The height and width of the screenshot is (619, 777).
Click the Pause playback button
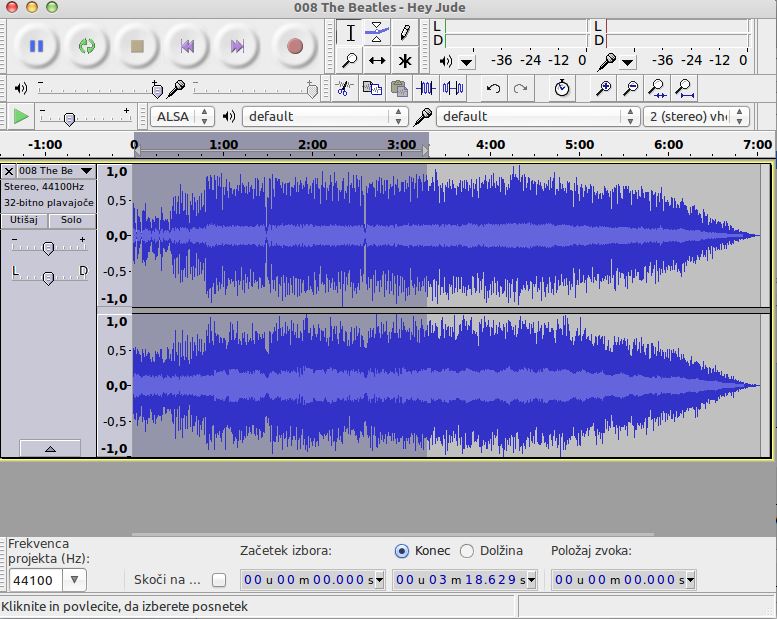click(37, 46)
